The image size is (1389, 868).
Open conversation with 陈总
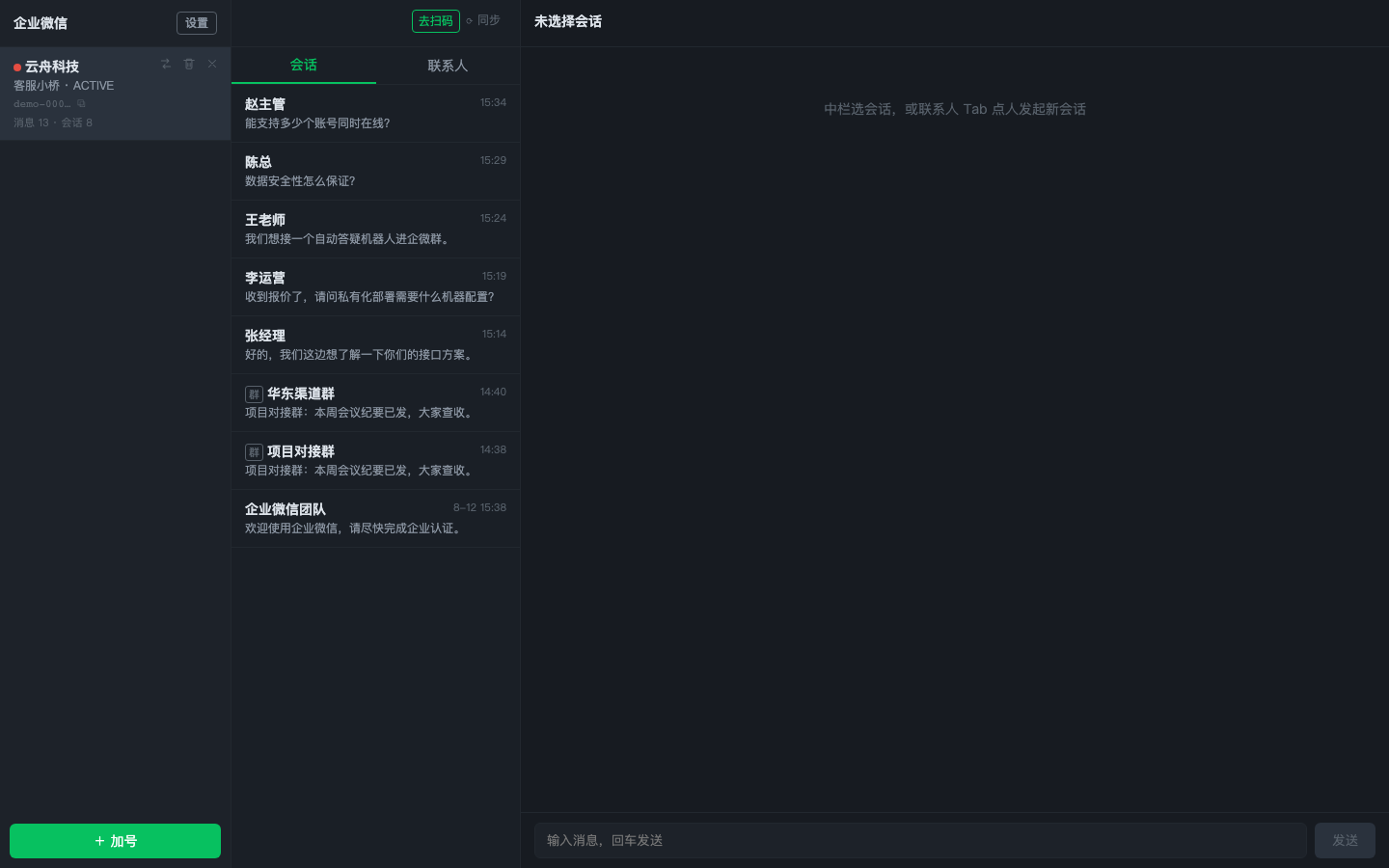coord(376,171)
